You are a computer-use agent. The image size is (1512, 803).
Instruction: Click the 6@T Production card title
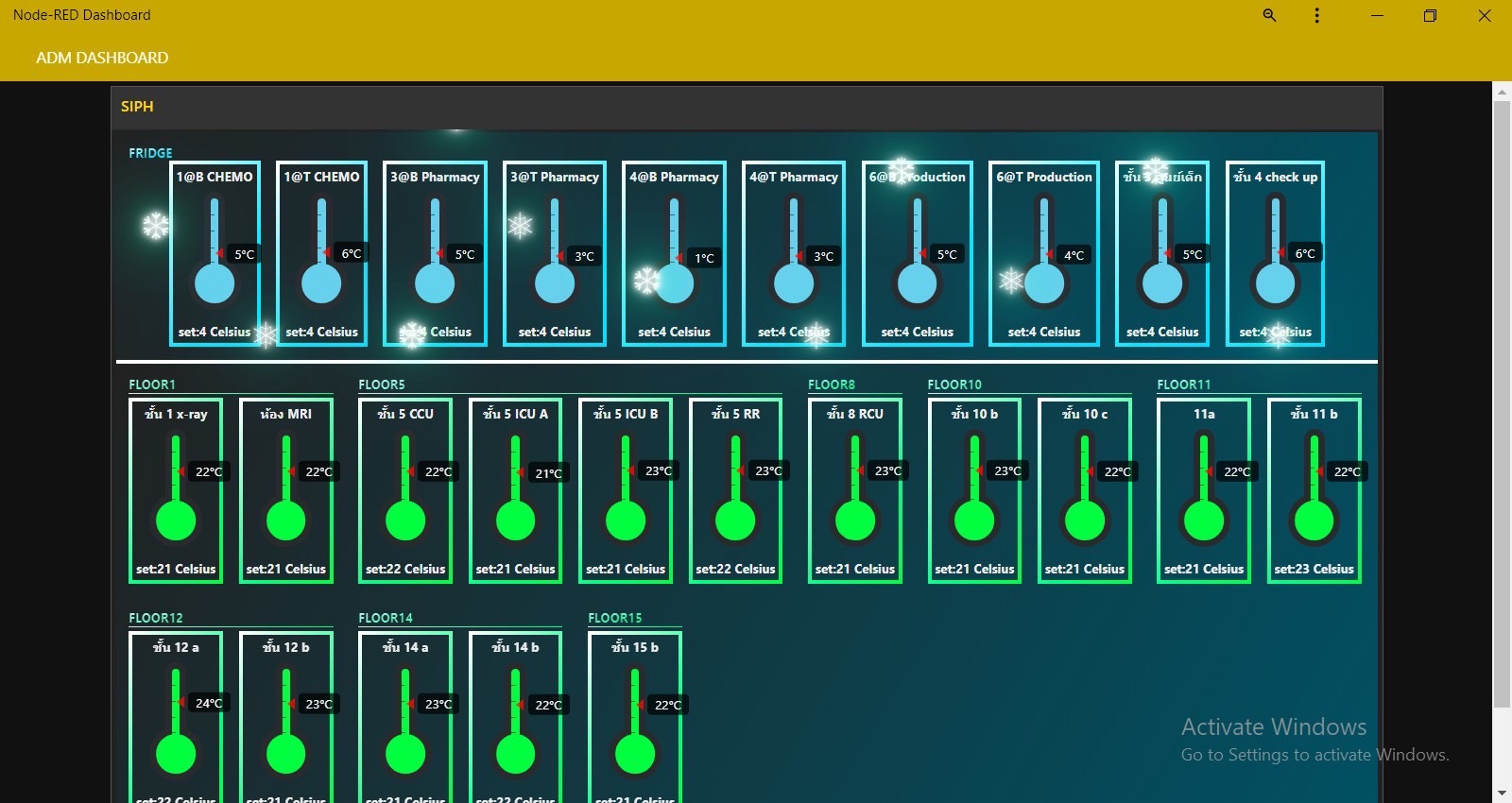1044,177
